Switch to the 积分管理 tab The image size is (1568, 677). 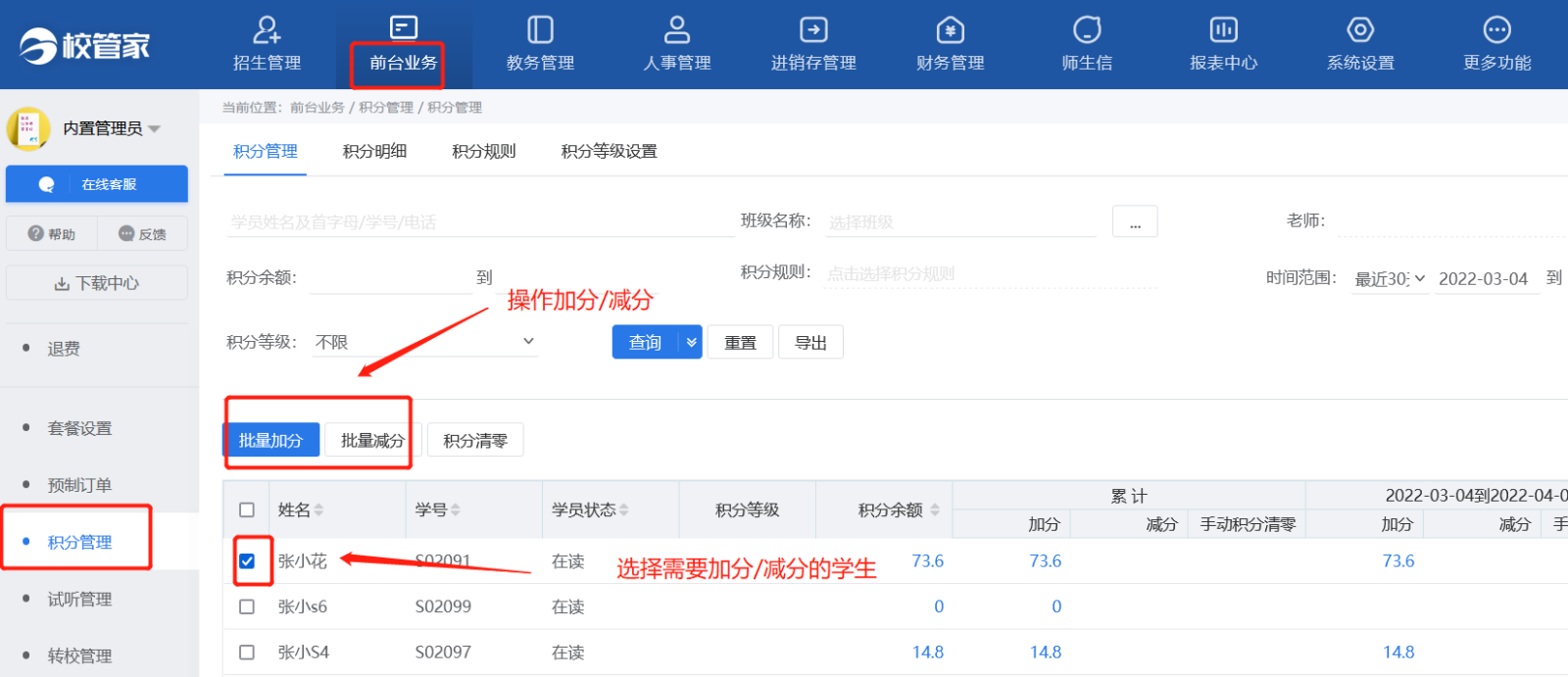point(266,151)
